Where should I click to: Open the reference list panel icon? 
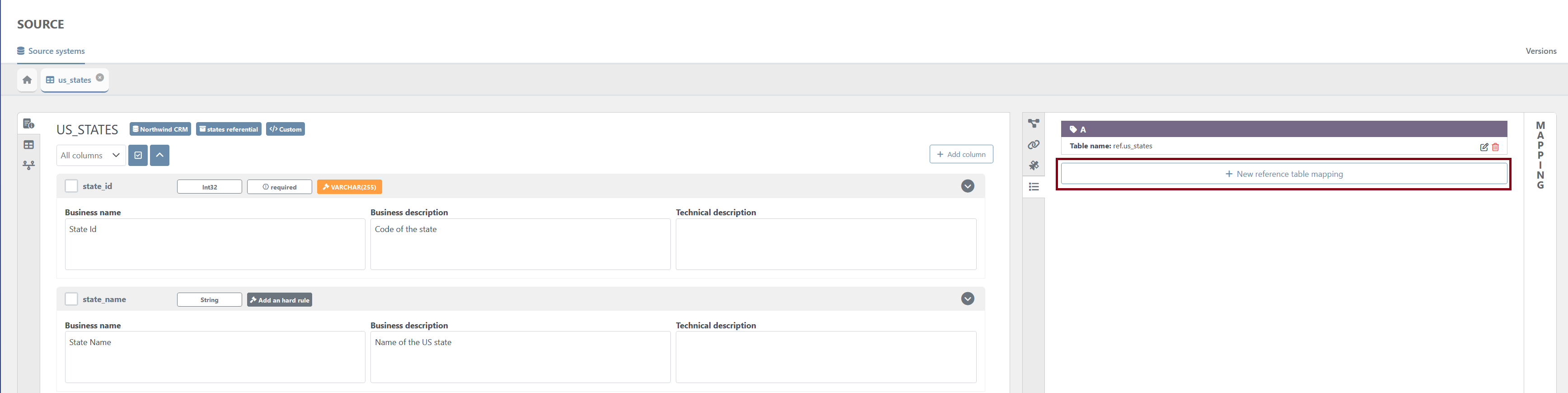(x=1034, y=186)
